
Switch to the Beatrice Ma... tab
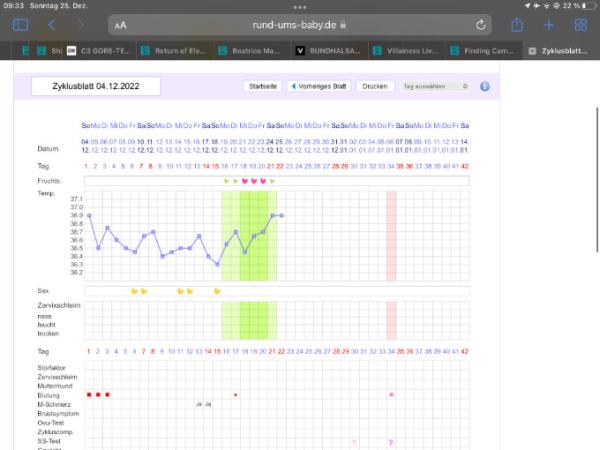point(252,51)
